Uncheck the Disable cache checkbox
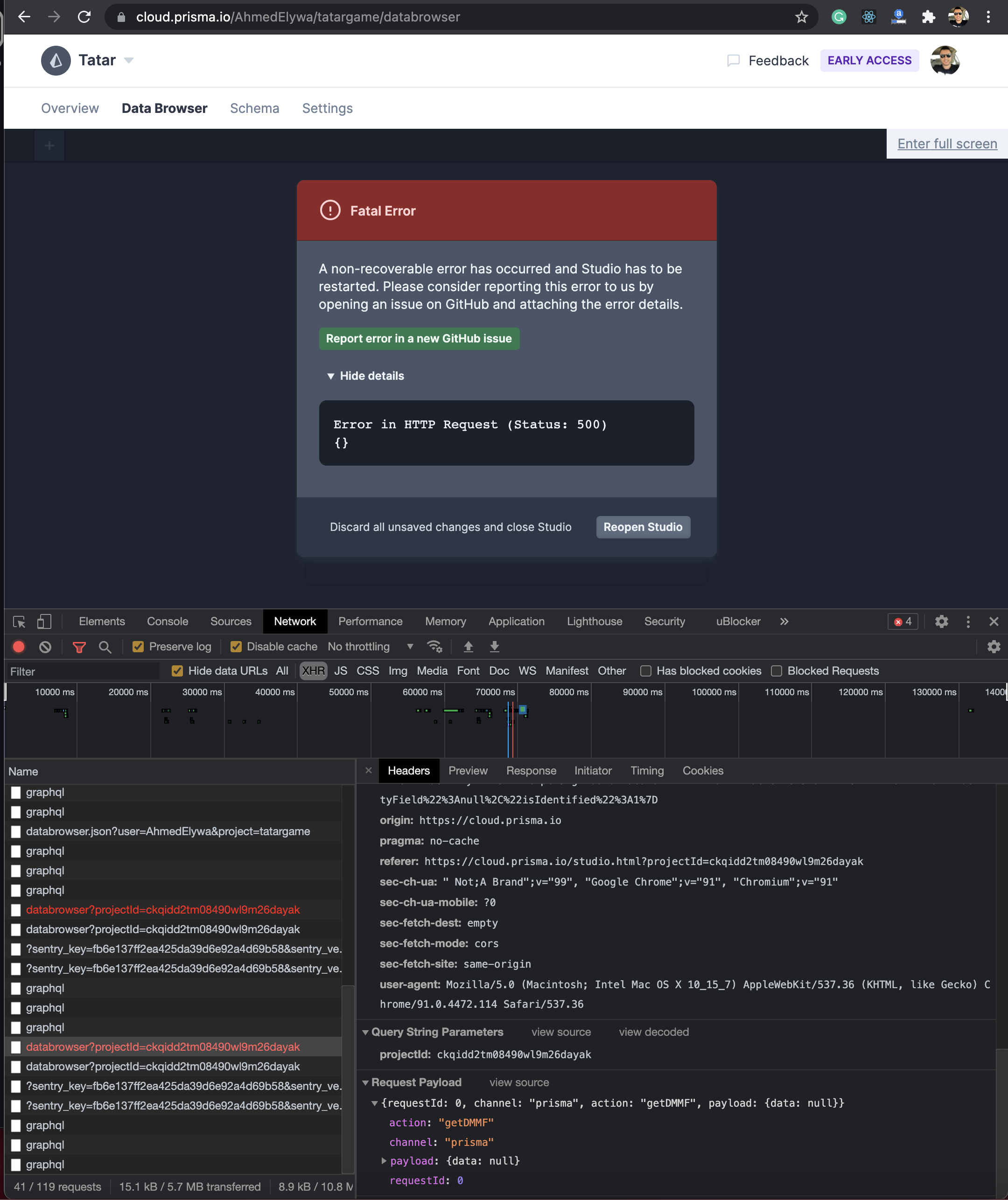Image resolution: width=1008 pixels, height=1200 pixels. pyautogui.click(x=235, y=646)
